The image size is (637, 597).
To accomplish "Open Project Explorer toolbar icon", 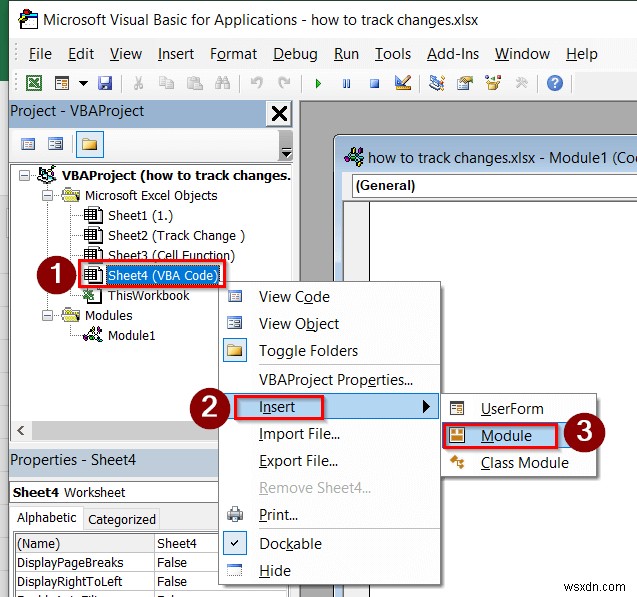I will [437, 83].
